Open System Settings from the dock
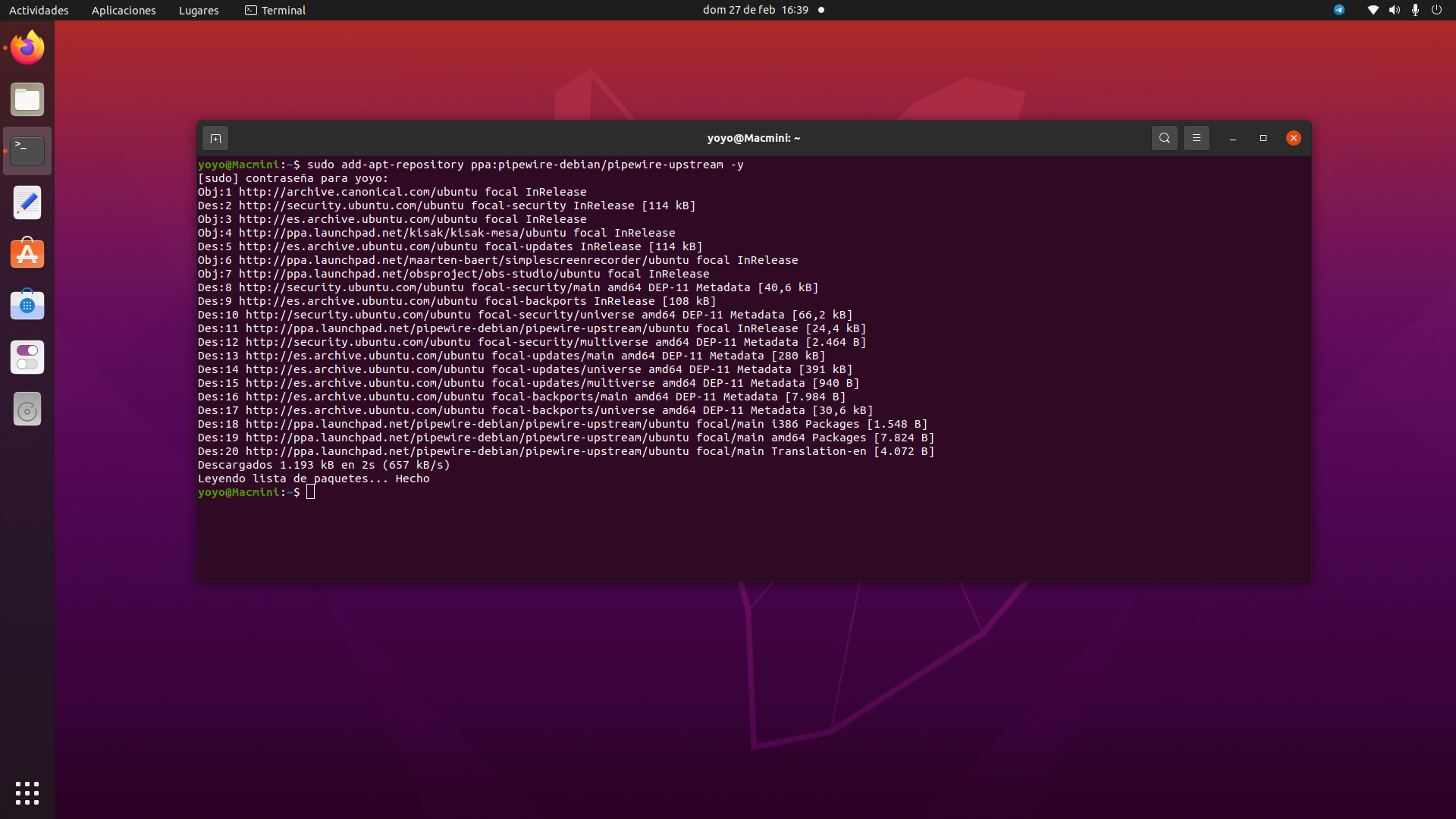This screenshot has width=1456, height=819. pos(27,357)
